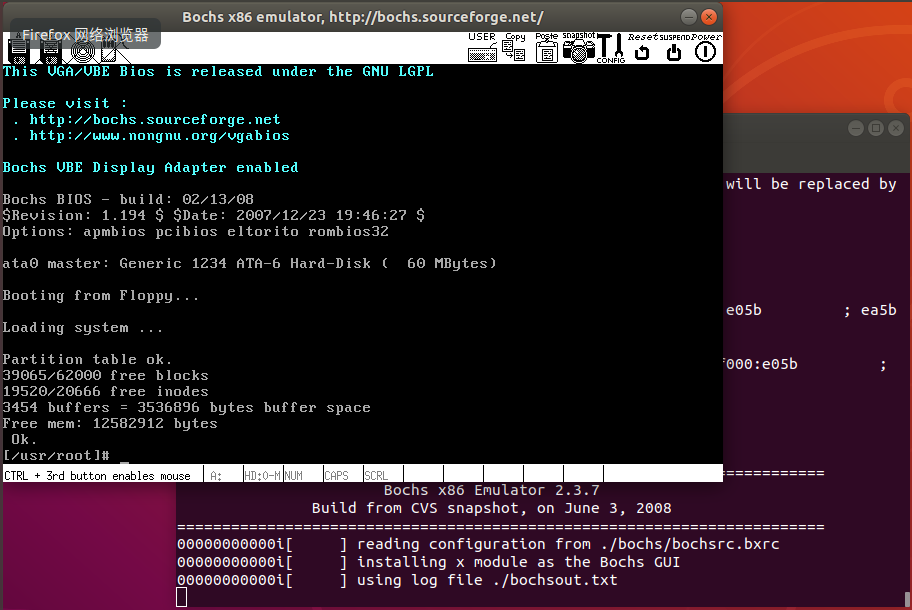Change Floppy A media via first toolbar icon
Viewport: 912px width, 610px height.
pos(17,50)
